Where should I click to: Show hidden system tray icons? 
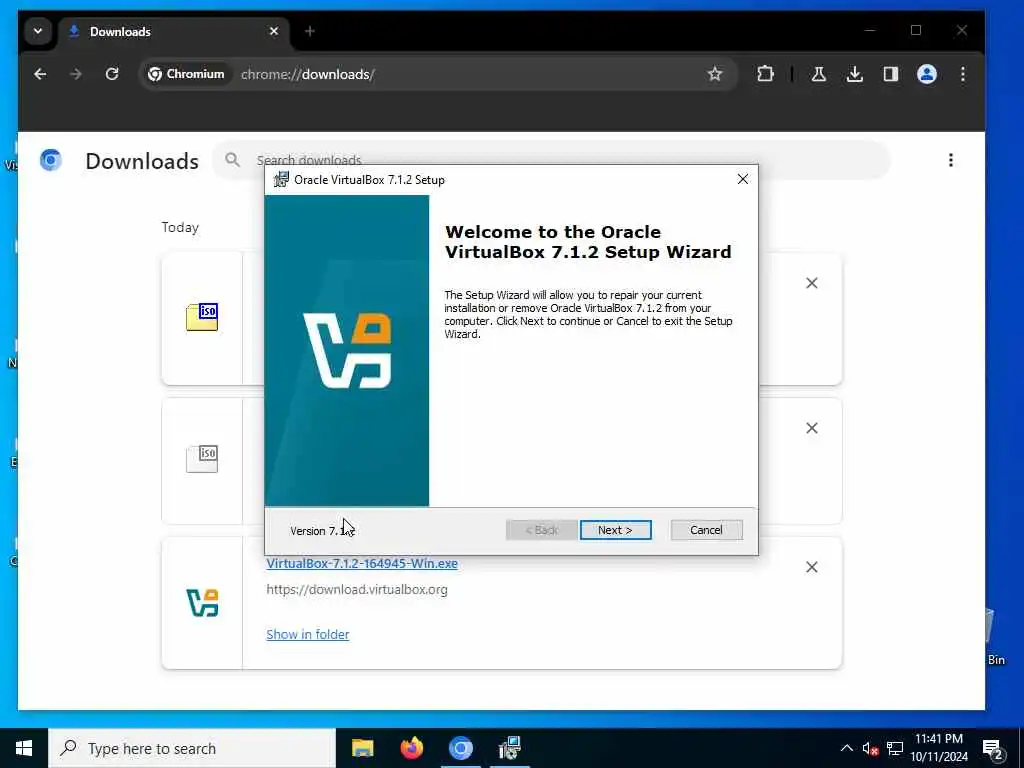(x=846, y=748)
